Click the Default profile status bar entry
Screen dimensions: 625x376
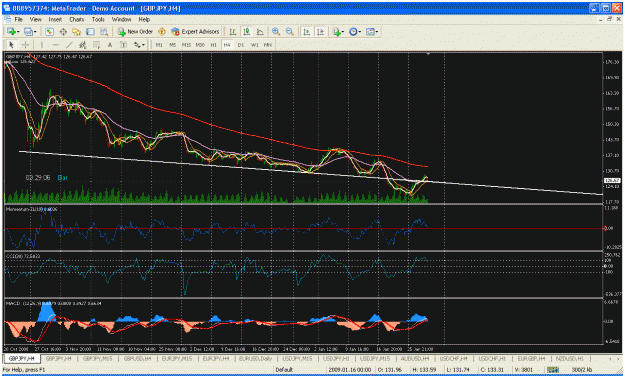284,370
